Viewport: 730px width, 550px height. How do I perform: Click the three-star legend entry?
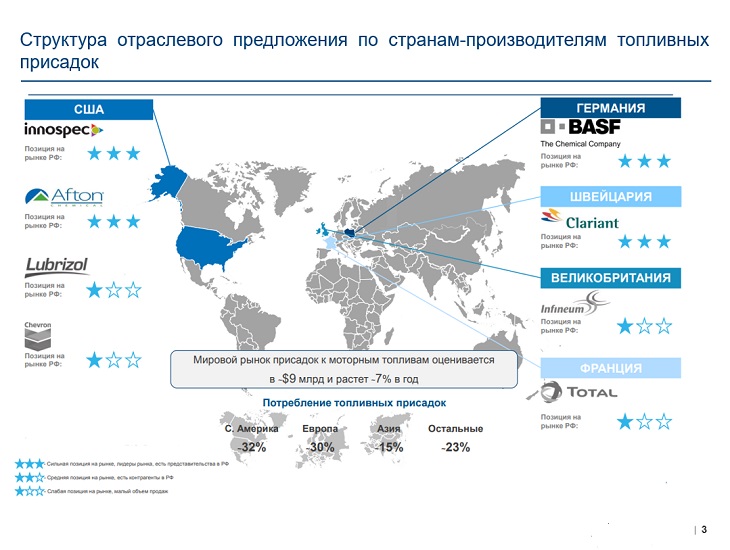[x=122, y=464]
